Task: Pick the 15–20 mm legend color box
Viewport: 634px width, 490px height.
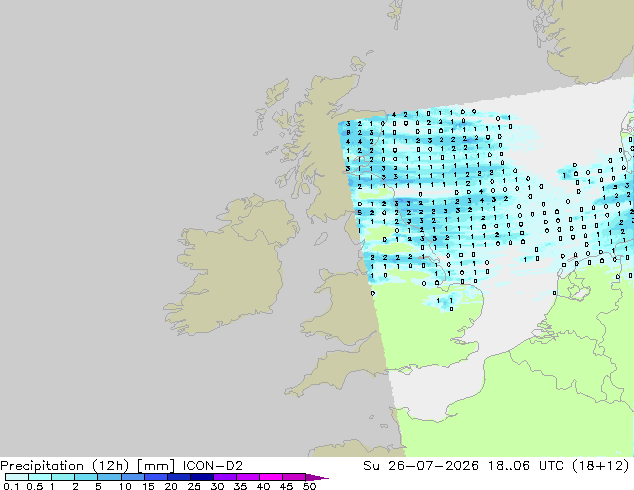Action: pos(155,477)
